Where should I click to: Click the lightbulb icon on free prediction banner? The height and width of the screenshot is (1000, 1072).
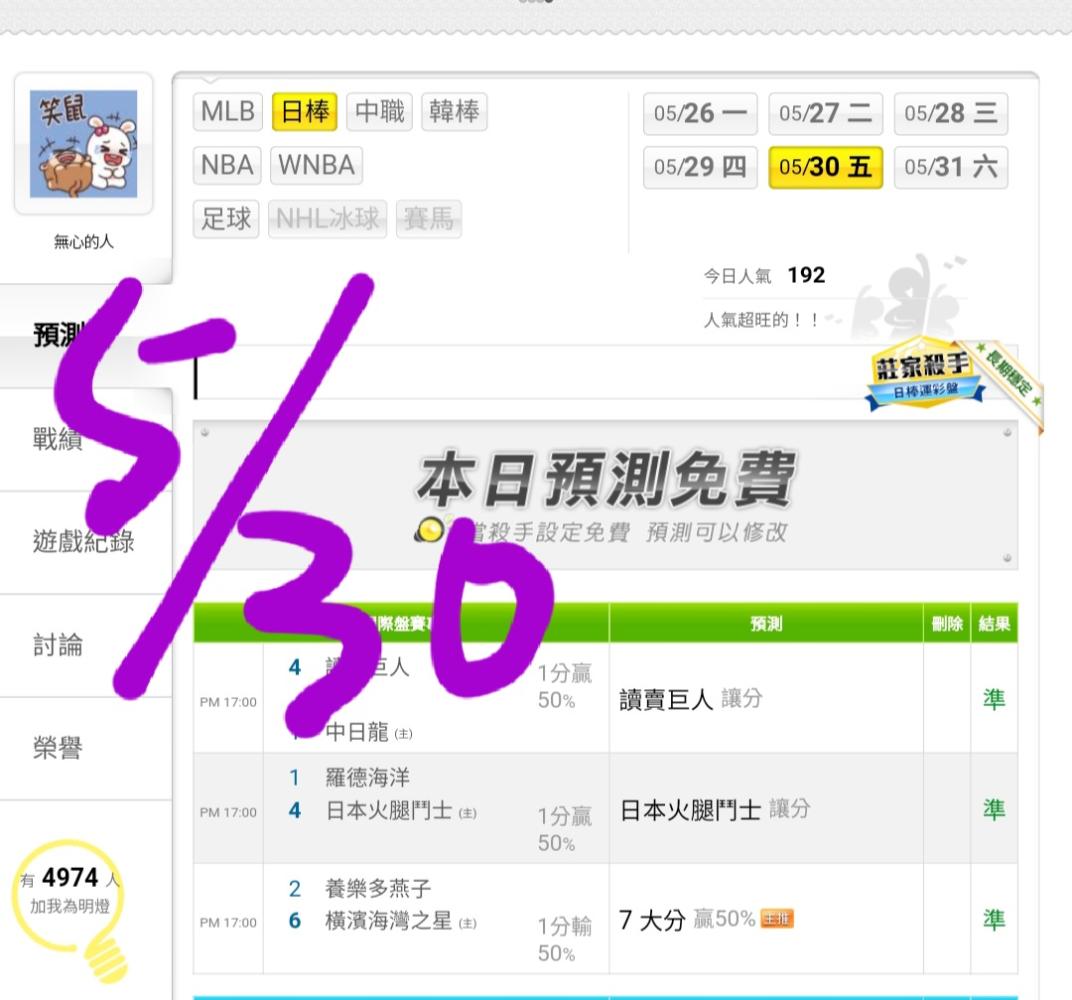431,530
